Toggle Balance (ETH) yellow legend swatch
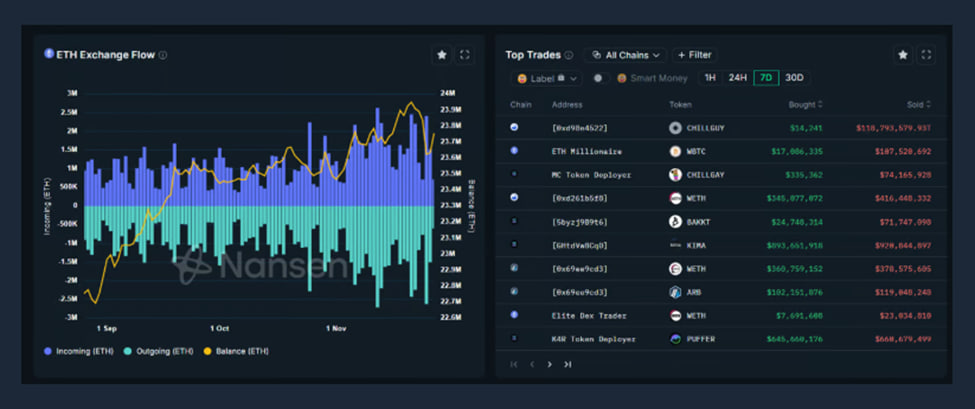The image size is (975, 409). [207, 351]
